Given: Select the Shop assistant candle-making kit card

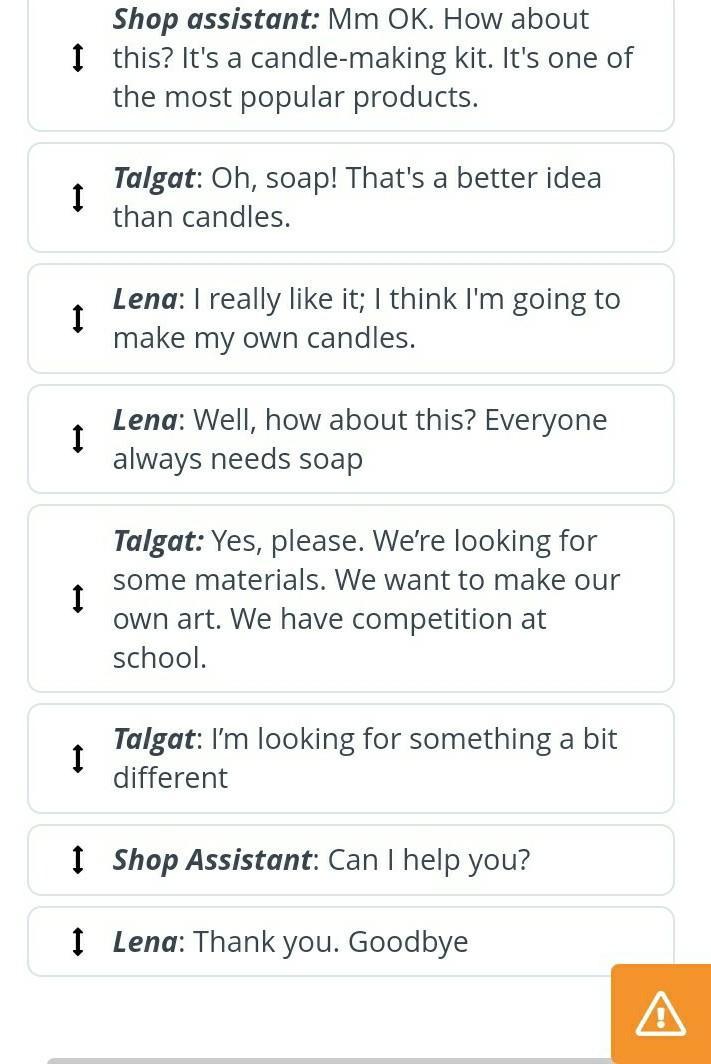Looking at the screenshot, I should [372, 58].
